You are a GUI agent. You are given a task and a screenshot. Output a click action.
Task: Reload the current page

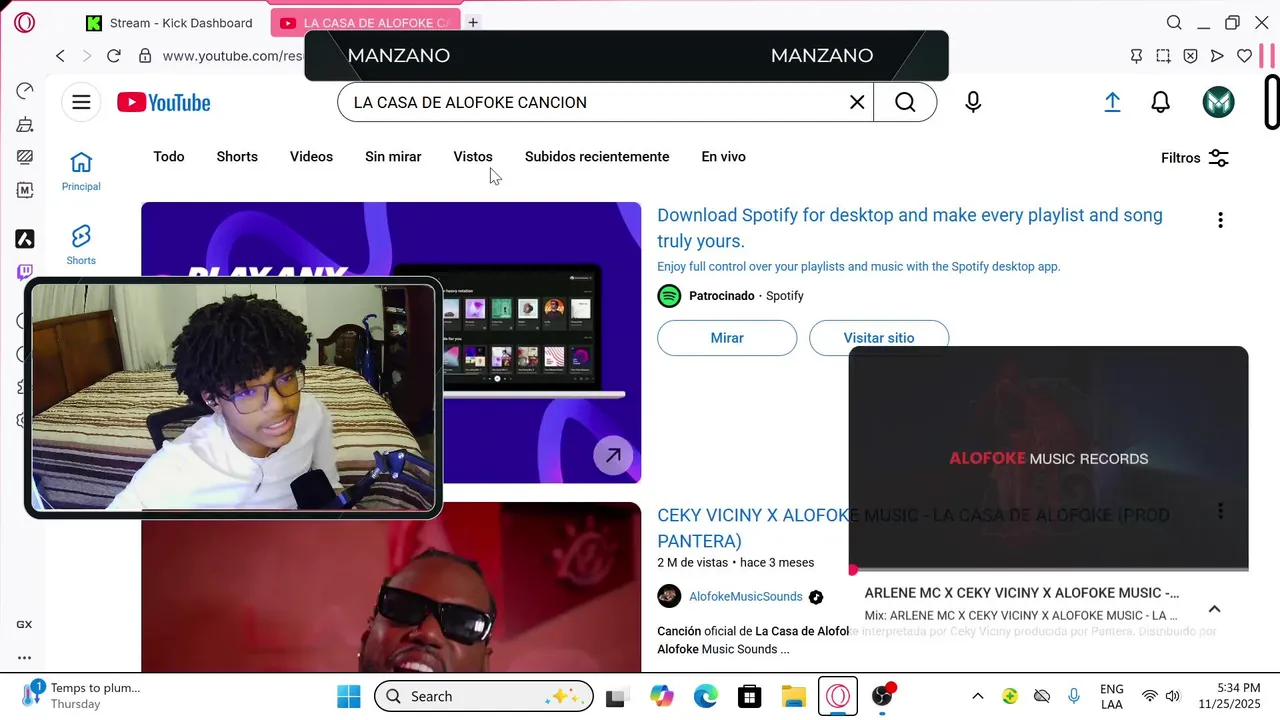point(114,56)
